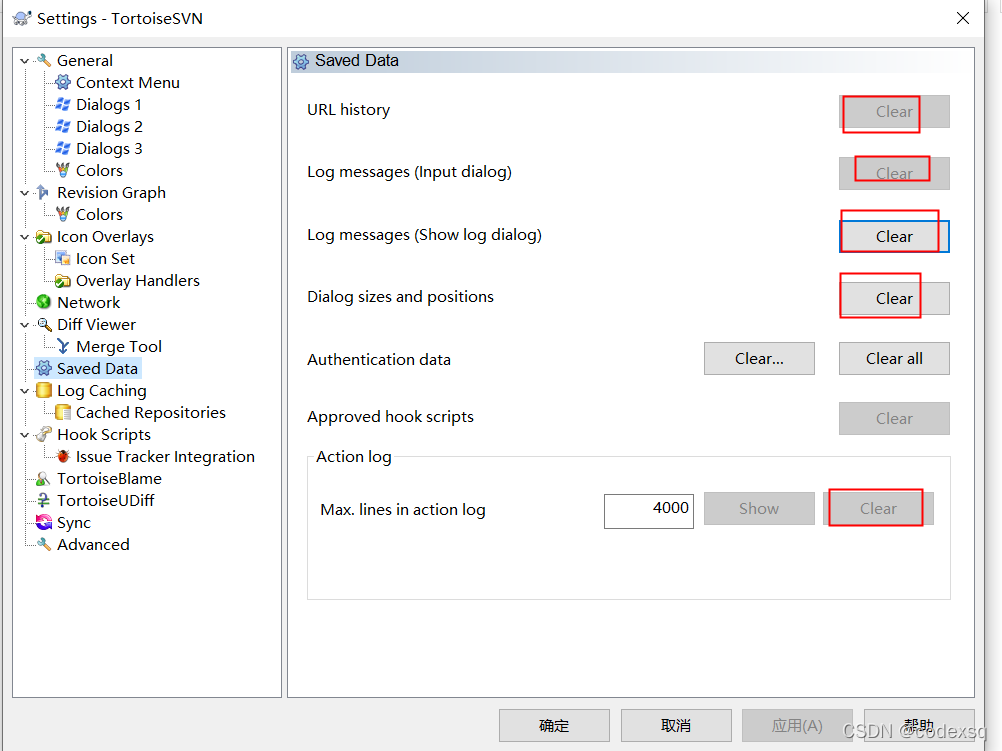
Task: Click the Diff Viewer magnifier icon
Action: (x=43, y=325)
